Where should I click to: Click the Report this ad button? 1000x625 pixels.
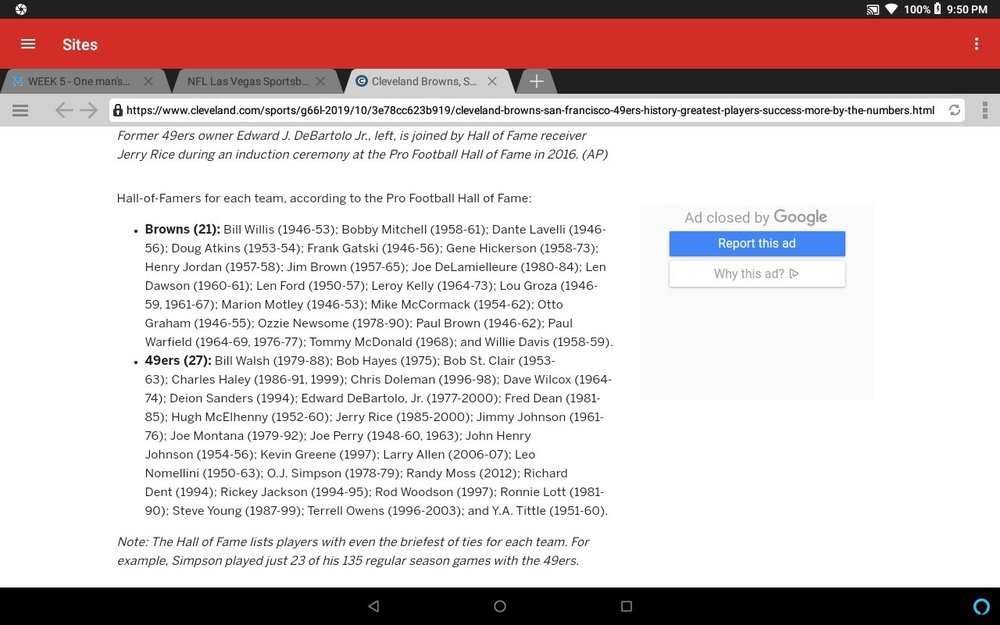[x=757, y=244]
